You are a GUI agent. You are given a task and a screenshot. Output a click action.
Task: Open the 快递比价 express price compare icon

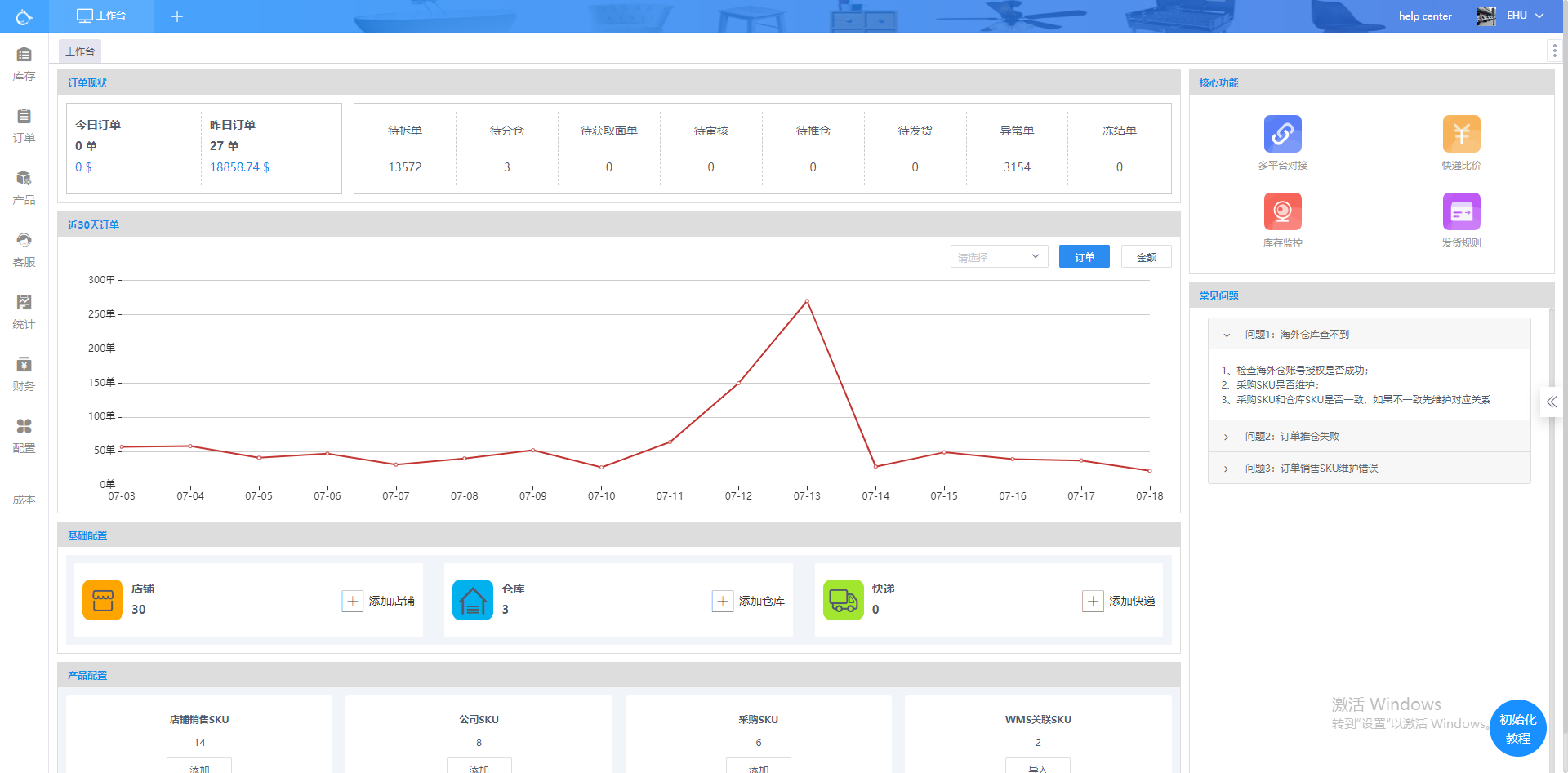point(1461,134)
